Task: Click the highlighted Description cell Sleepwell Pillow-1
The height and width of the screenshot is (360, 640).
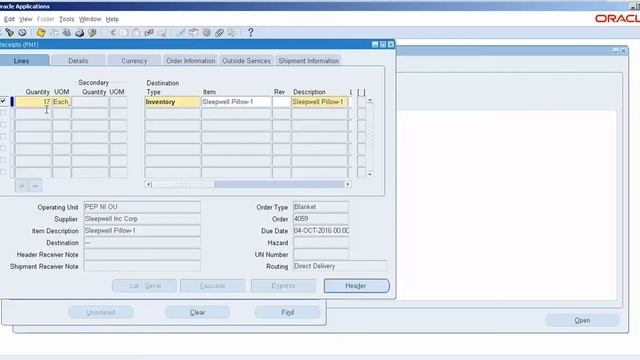Action: 320,102
